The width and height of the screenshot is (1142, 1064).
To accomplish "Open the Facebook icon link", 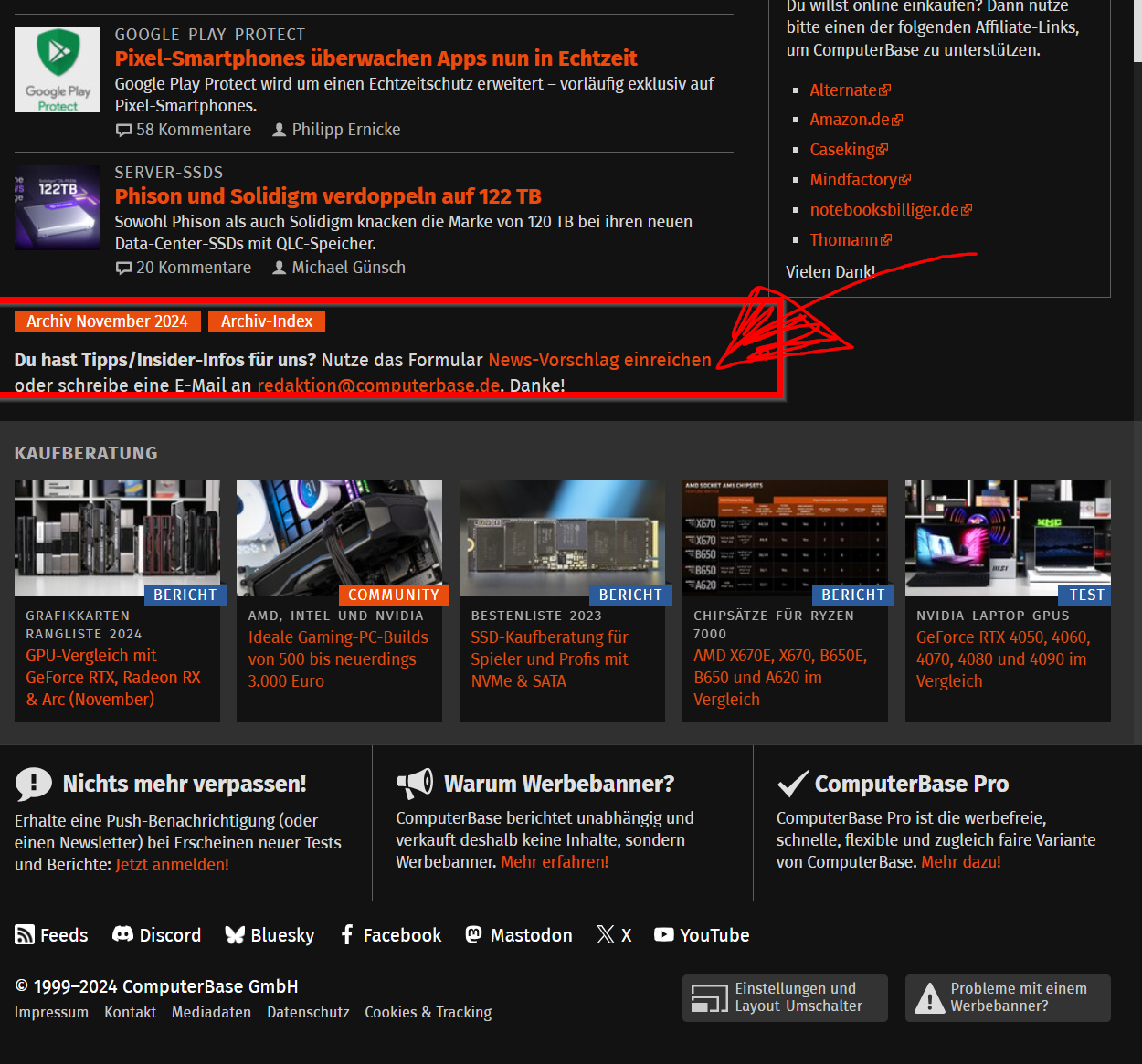I will click(x=346, y=934).
